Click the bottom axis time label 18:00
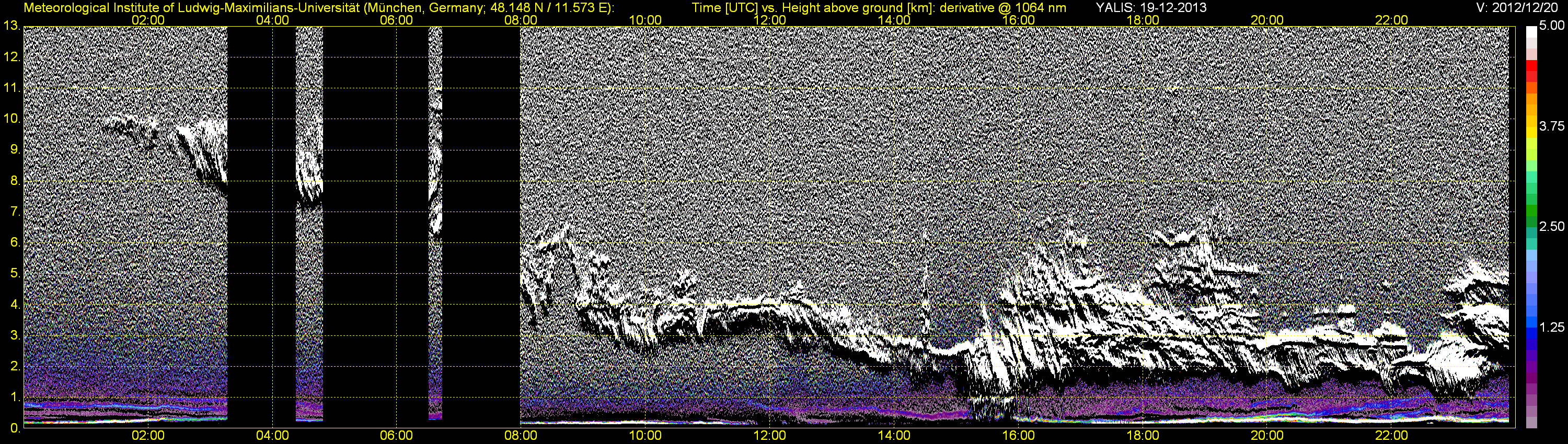 pyautogui.click(x=1143, y=436)
